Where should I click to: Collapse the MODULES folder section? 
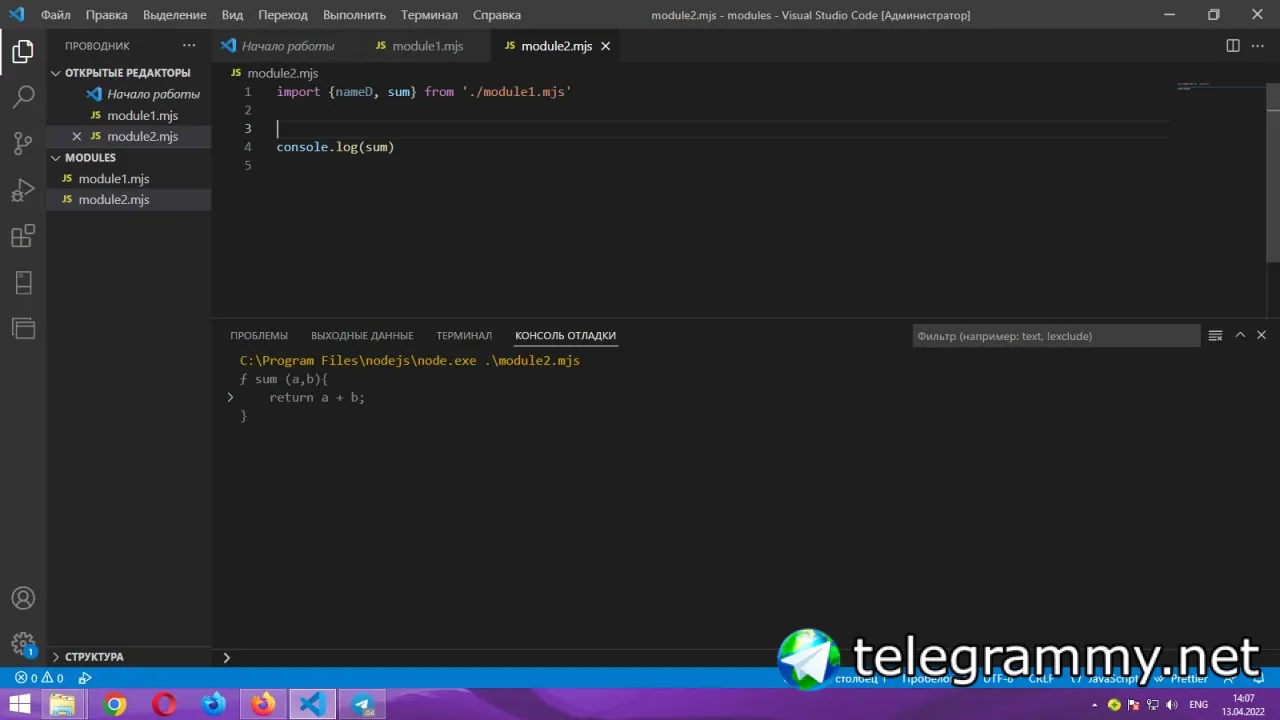pos(129,158)
